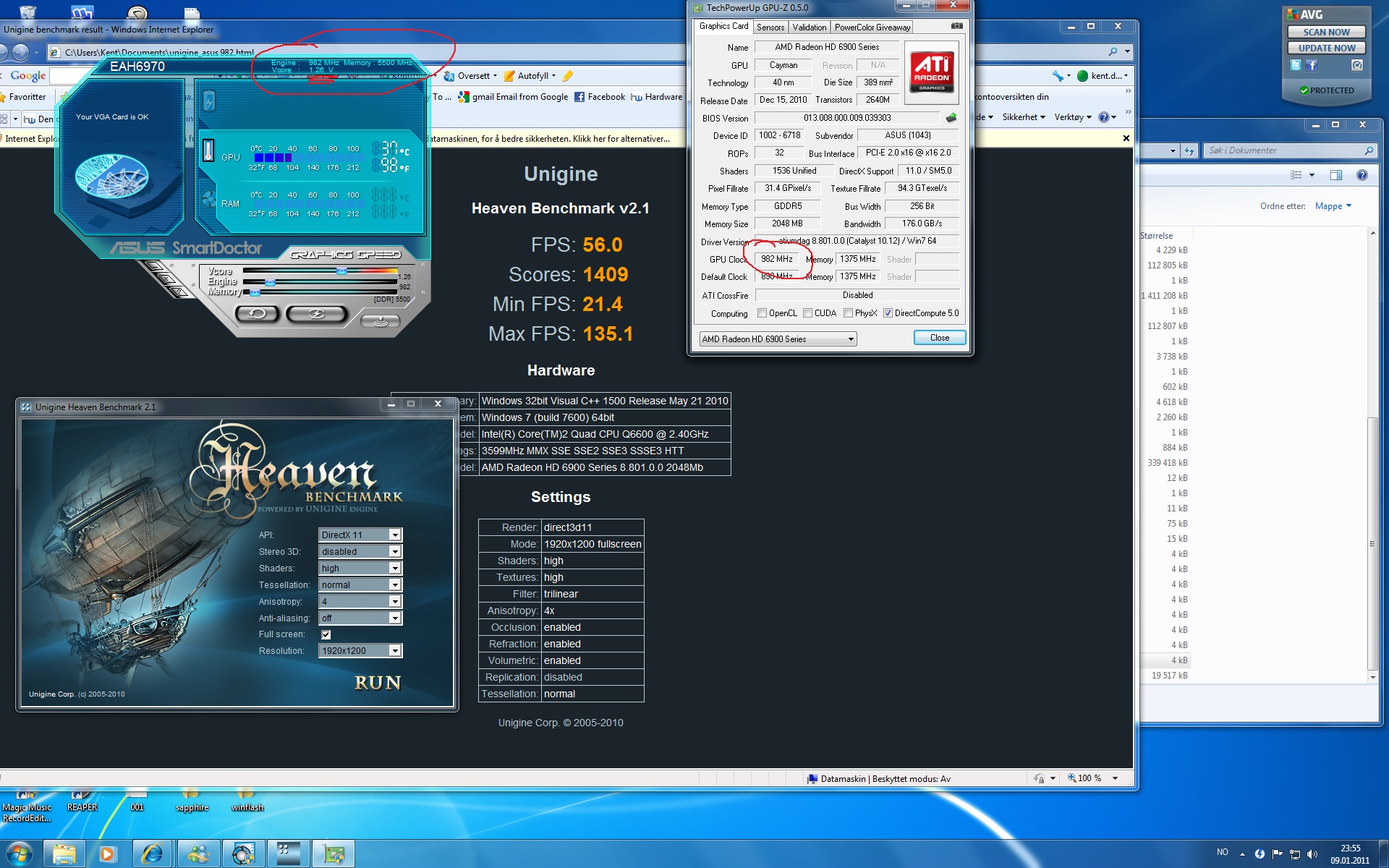Click the AVG Twitter icon
This screenshot has width=1389, height=868.
(1295, 65)
